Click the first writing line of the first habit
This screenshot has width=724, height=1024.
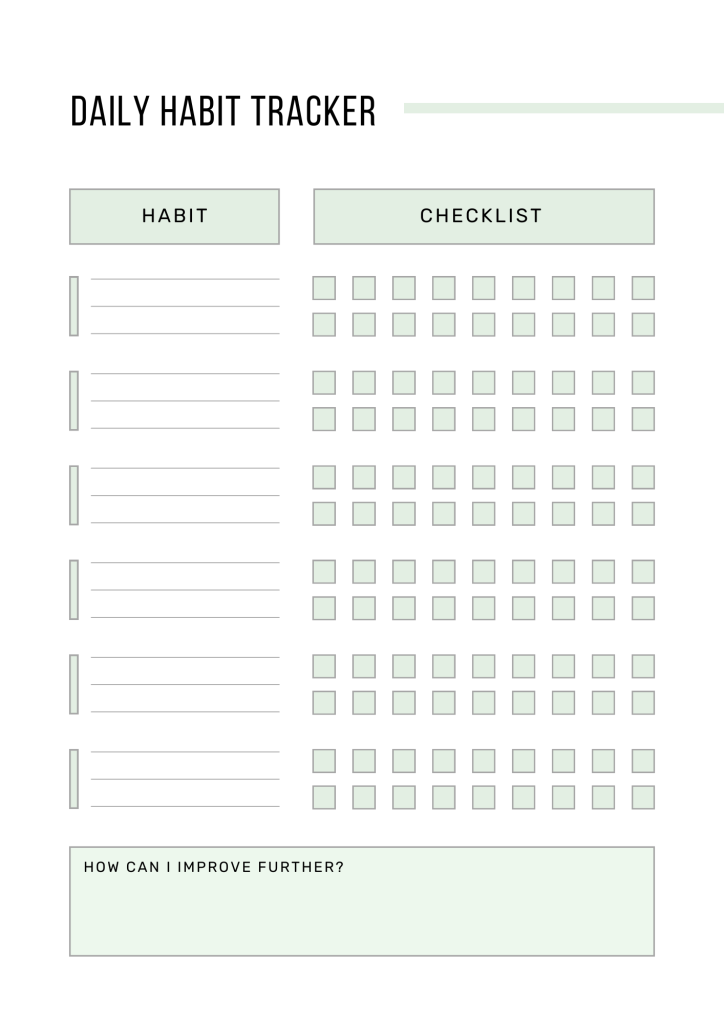[185, 277]
